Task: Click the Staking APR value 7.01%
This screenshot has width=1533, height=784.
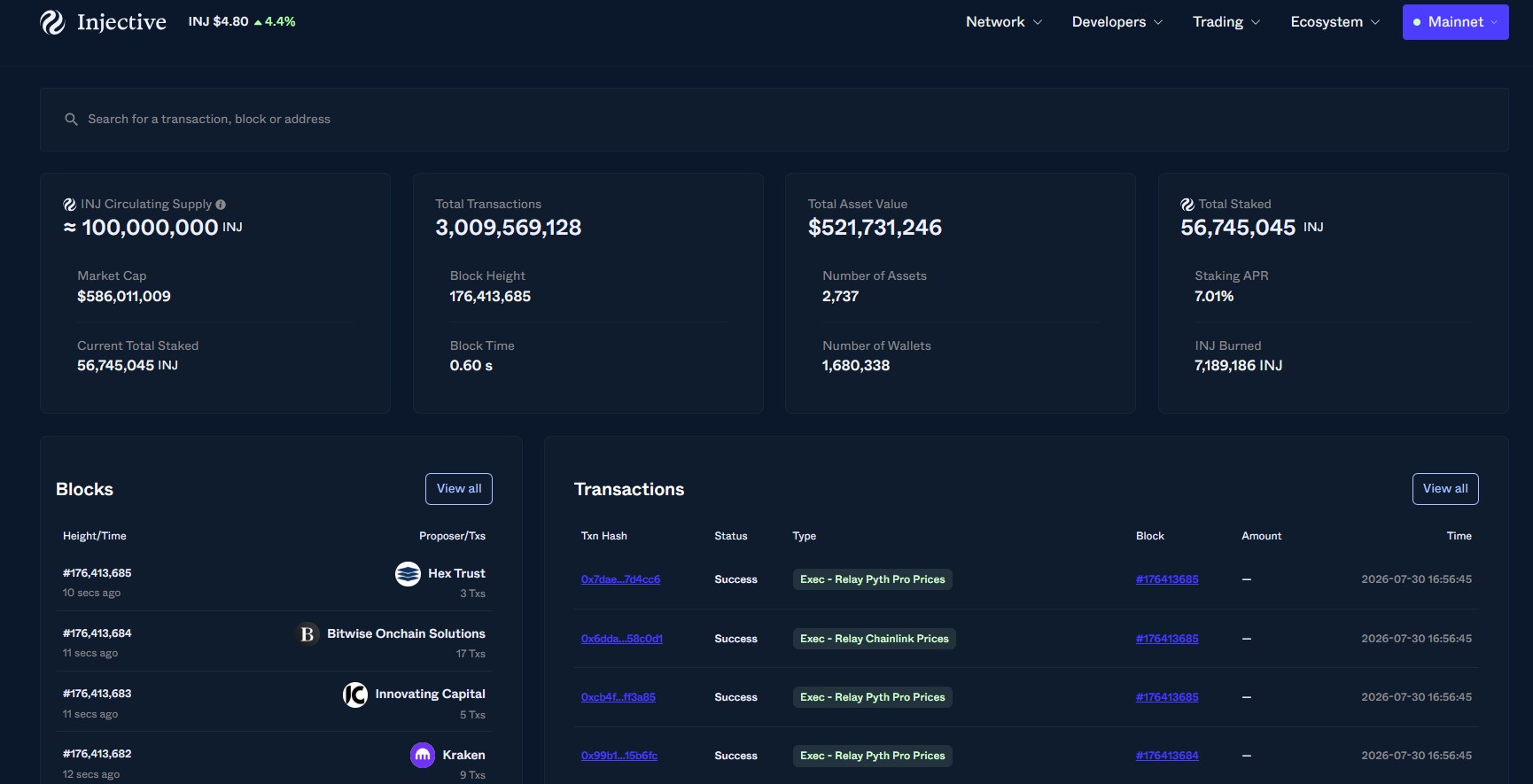Action: pos(1214,297)
